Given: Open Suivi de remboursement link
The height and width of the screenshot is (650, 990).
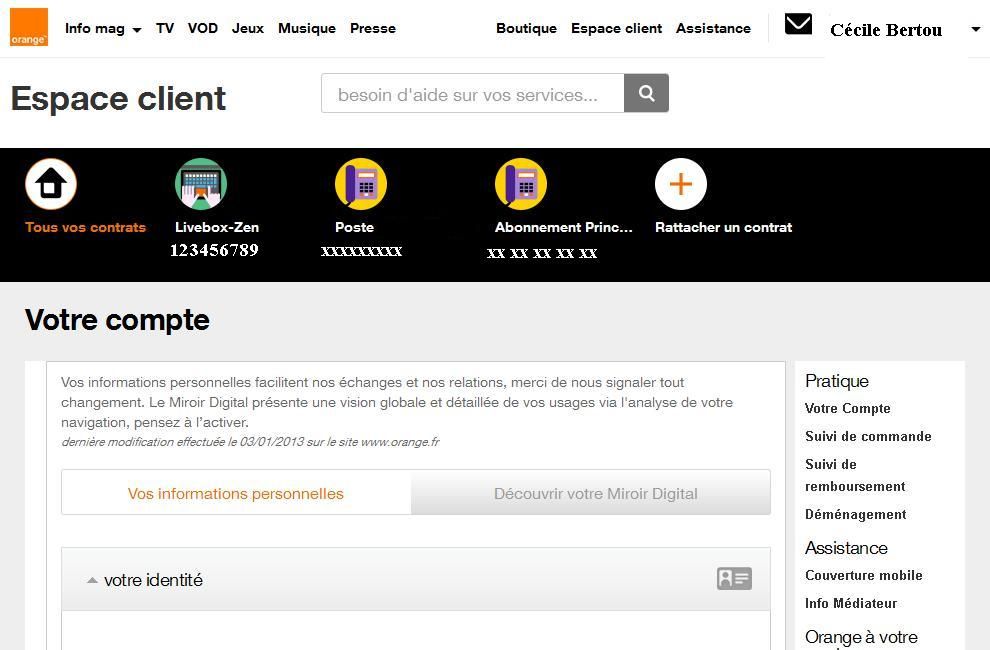Looking at the screenshot, I should pyautogui.click(x=855, y=475).
